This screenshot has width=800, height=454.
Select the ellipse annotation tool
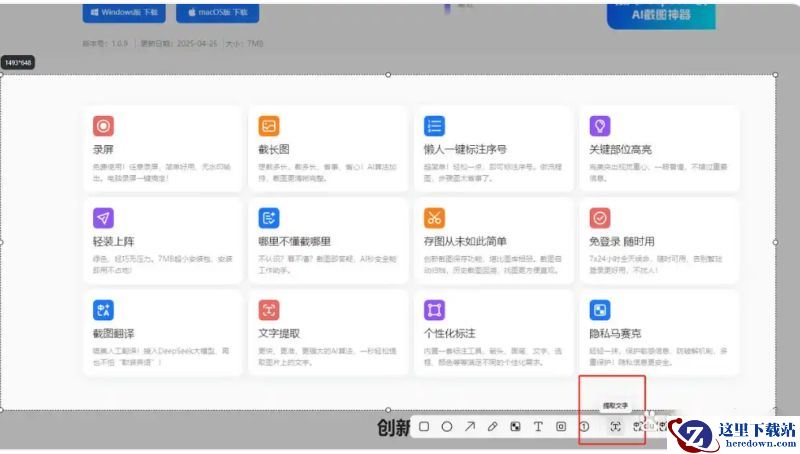[x=447, y=426]
